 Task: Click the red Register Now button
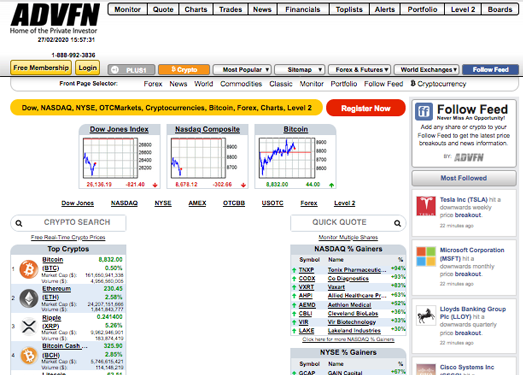pos(366,108)
